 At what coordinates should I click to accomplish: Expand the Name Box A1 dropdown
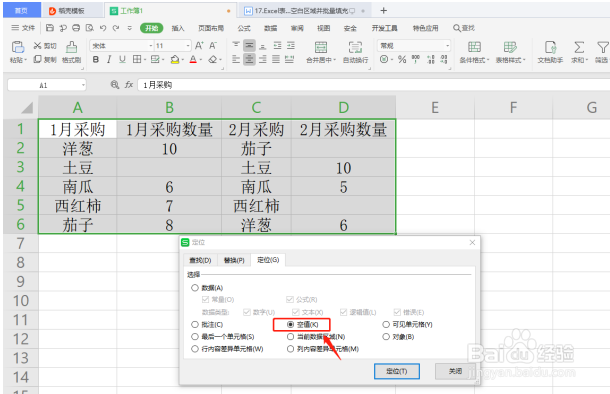[83, 85]
